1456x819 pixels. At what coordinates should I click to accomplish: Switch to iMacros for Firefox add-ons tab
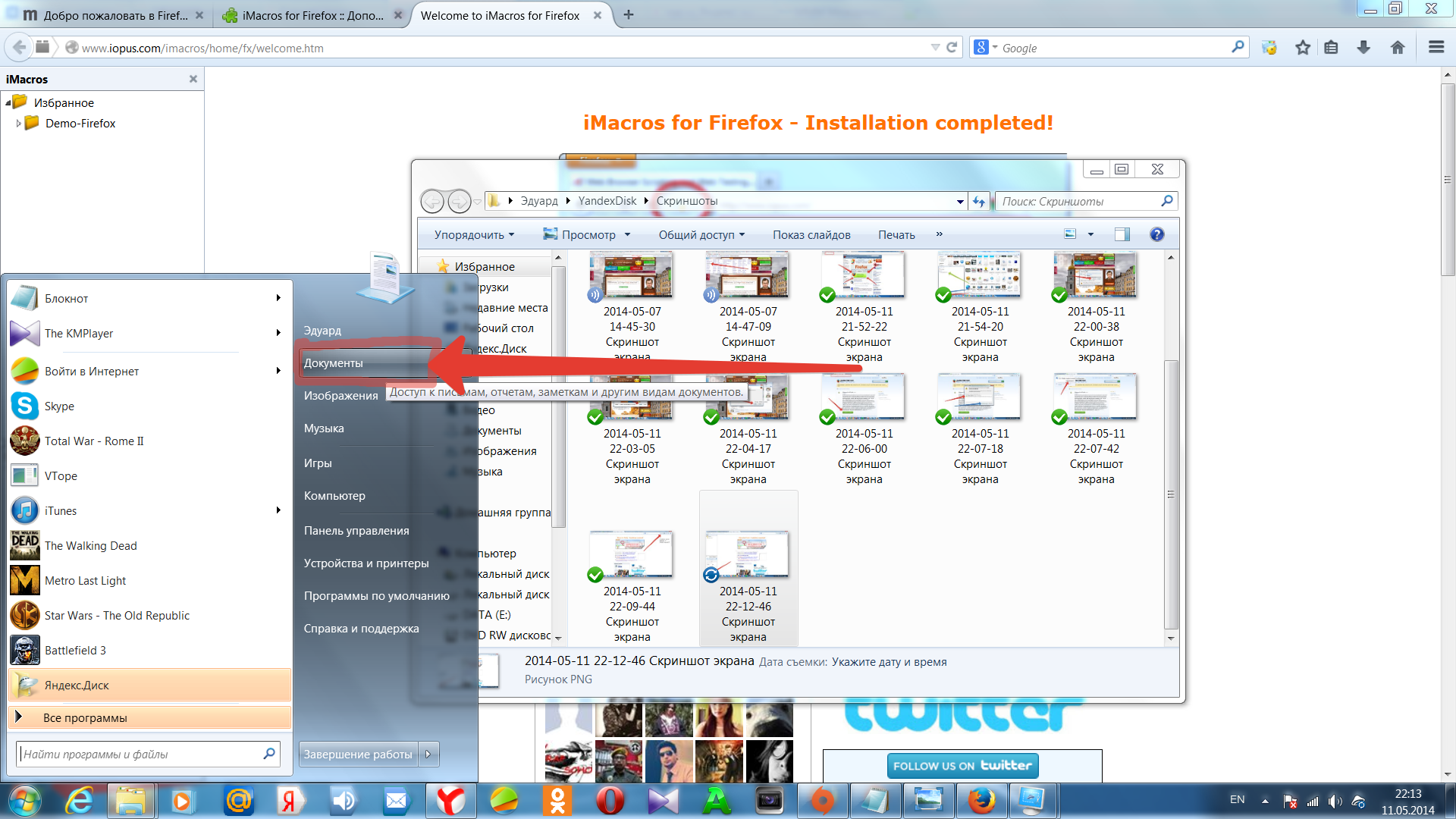coord(311,15)
